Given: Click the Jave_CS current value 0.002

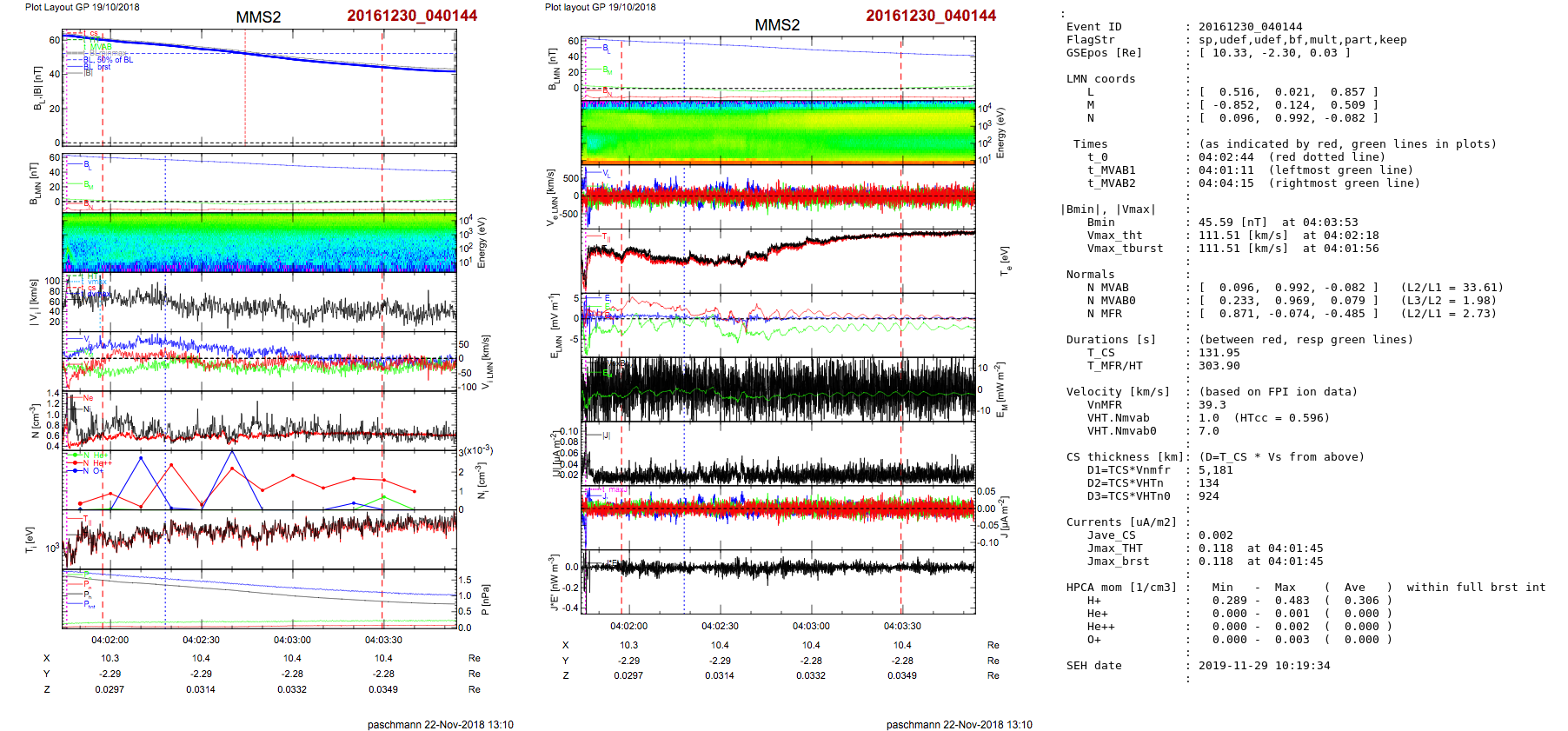Looking at the screenshot, I should pos(1215,535).
